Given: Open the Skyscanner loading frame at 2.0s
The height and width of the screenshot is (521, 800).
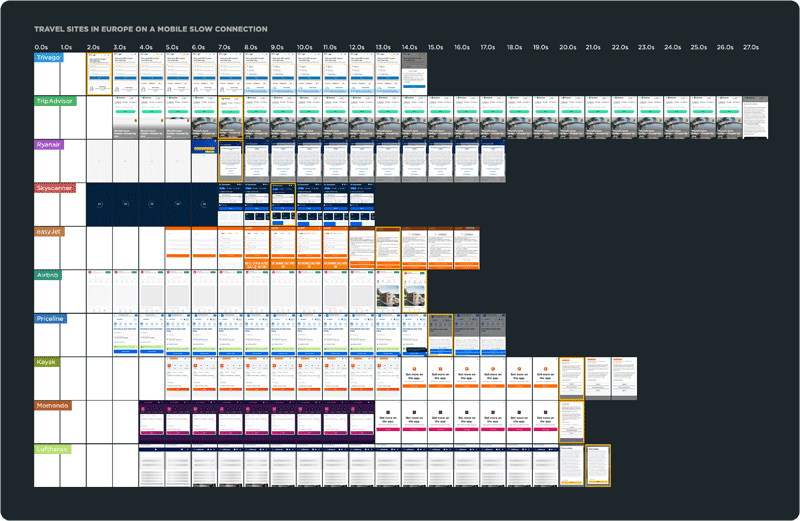Looking at the screenshot, I should (x=99, y=205).
